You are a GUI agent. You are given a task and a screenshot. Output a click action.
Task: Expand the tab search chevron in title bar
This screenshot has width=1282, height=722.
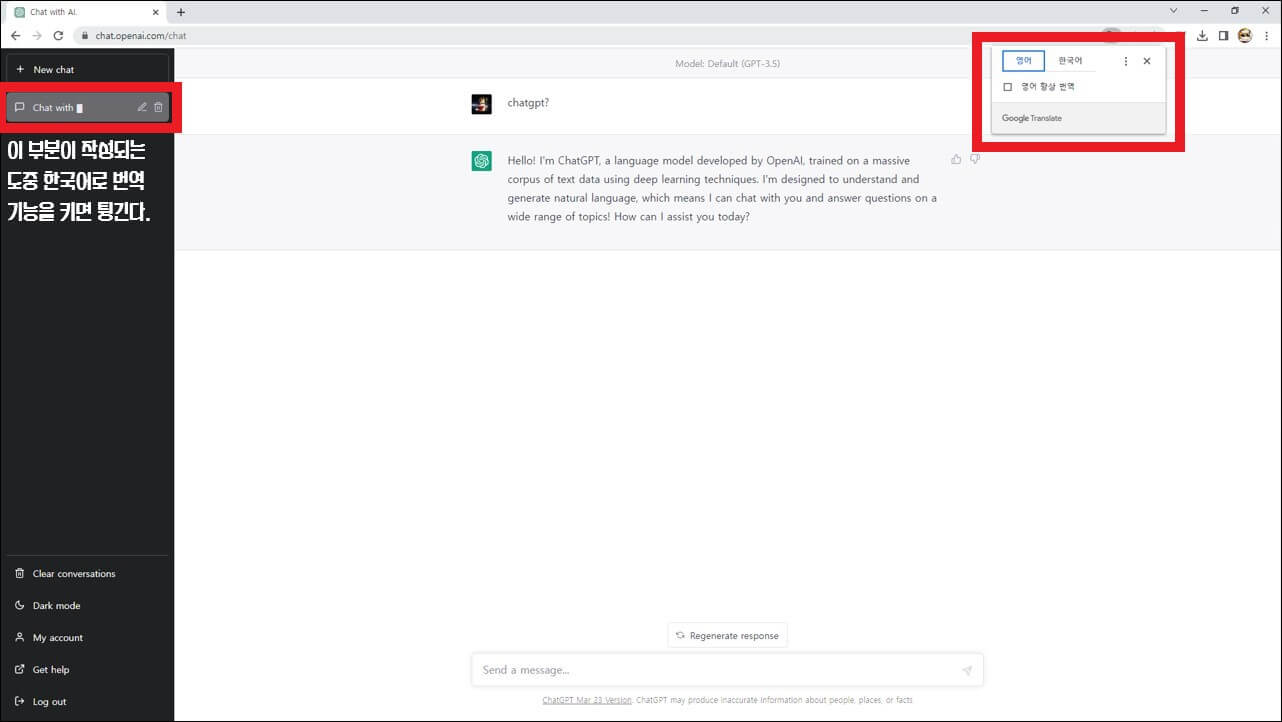pos(1173,11)
